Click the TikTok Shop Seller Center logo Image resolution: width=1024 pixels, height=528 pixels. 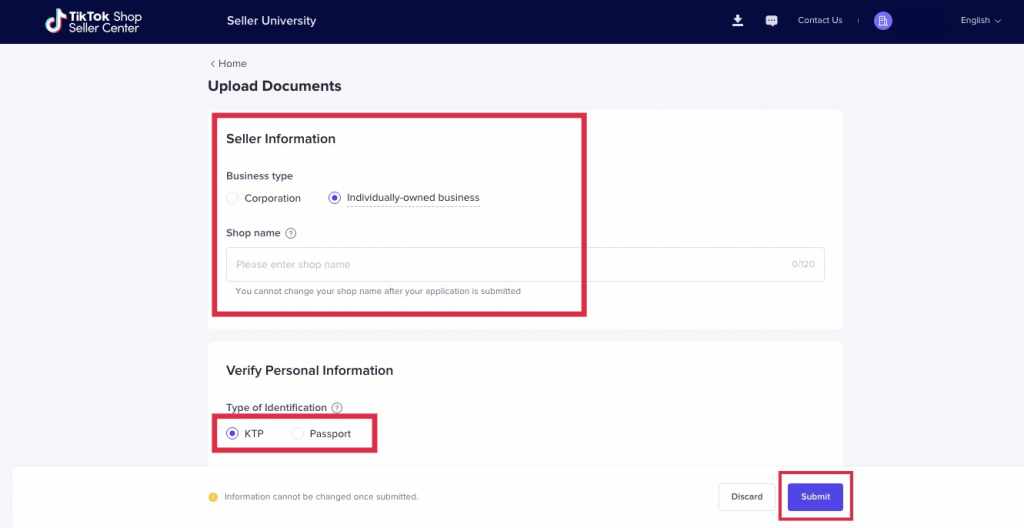coord(93,21)
